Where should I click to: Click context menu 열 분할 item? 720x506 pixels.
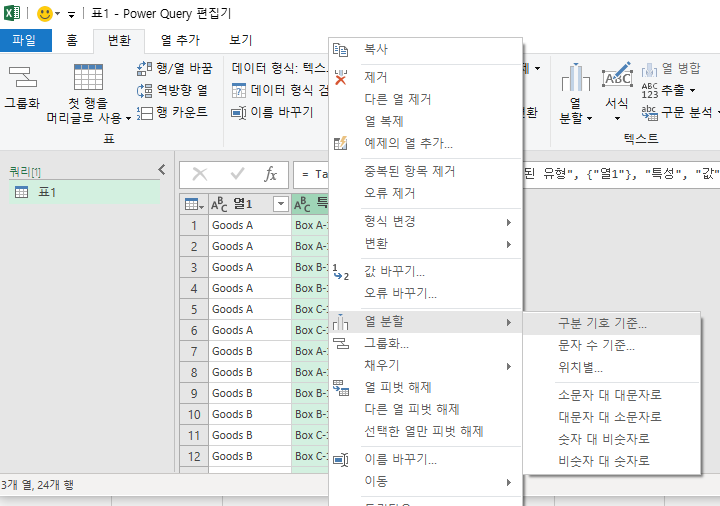pos(425,322)
